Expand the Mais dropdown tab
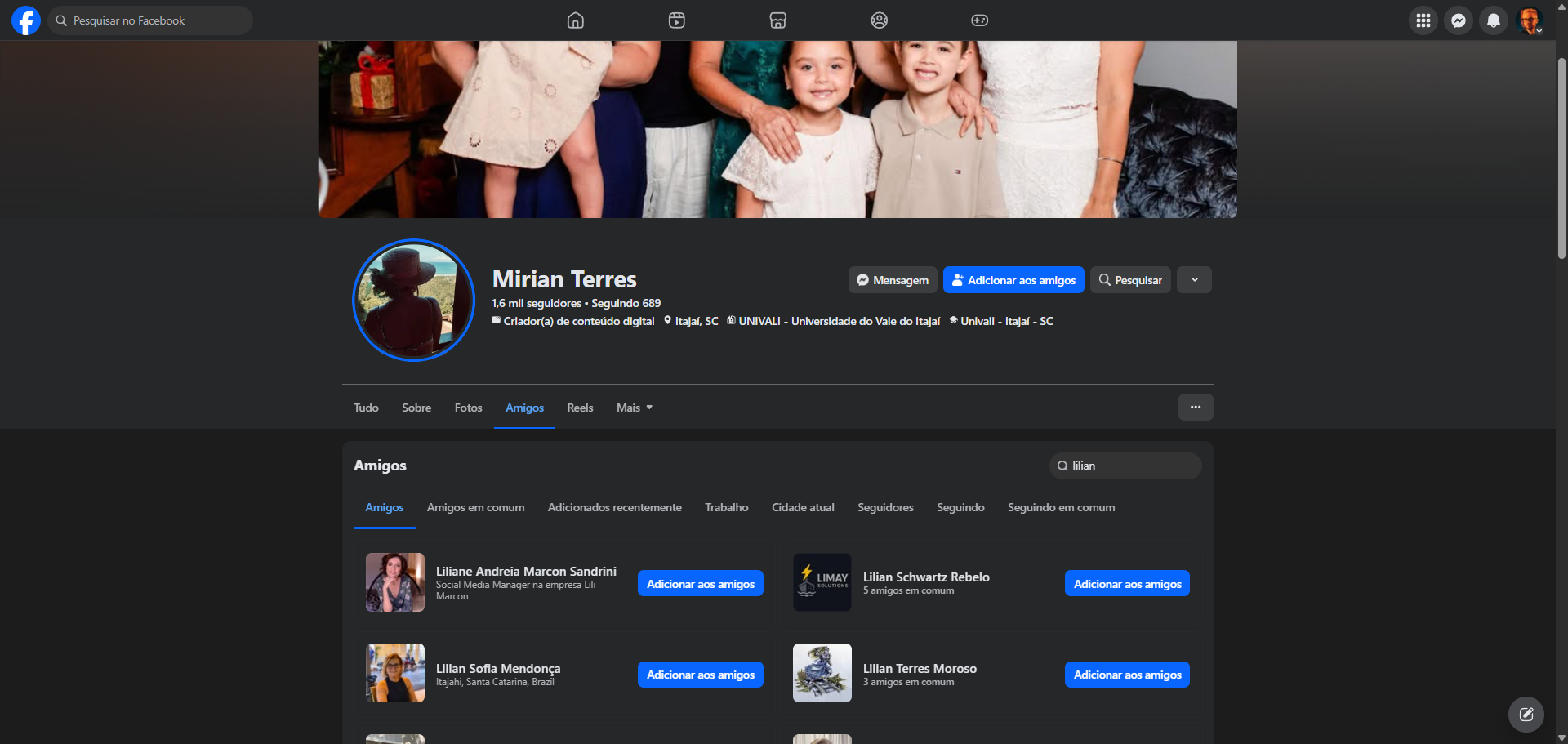The width and height of the screenshot is (1568, 744). pyautogui.click(x=635, y=408)
